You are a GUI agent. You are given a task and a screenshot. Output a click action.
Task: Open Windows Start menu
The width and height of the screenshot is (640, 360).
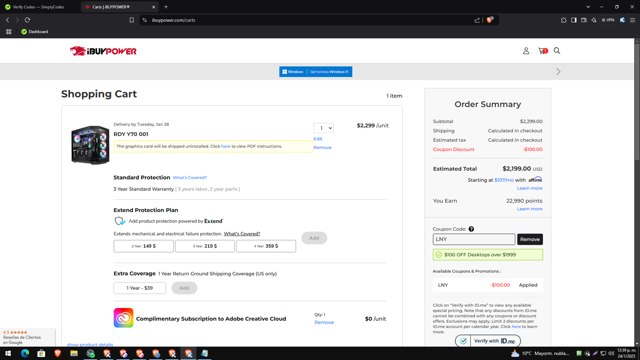point(8,353)
